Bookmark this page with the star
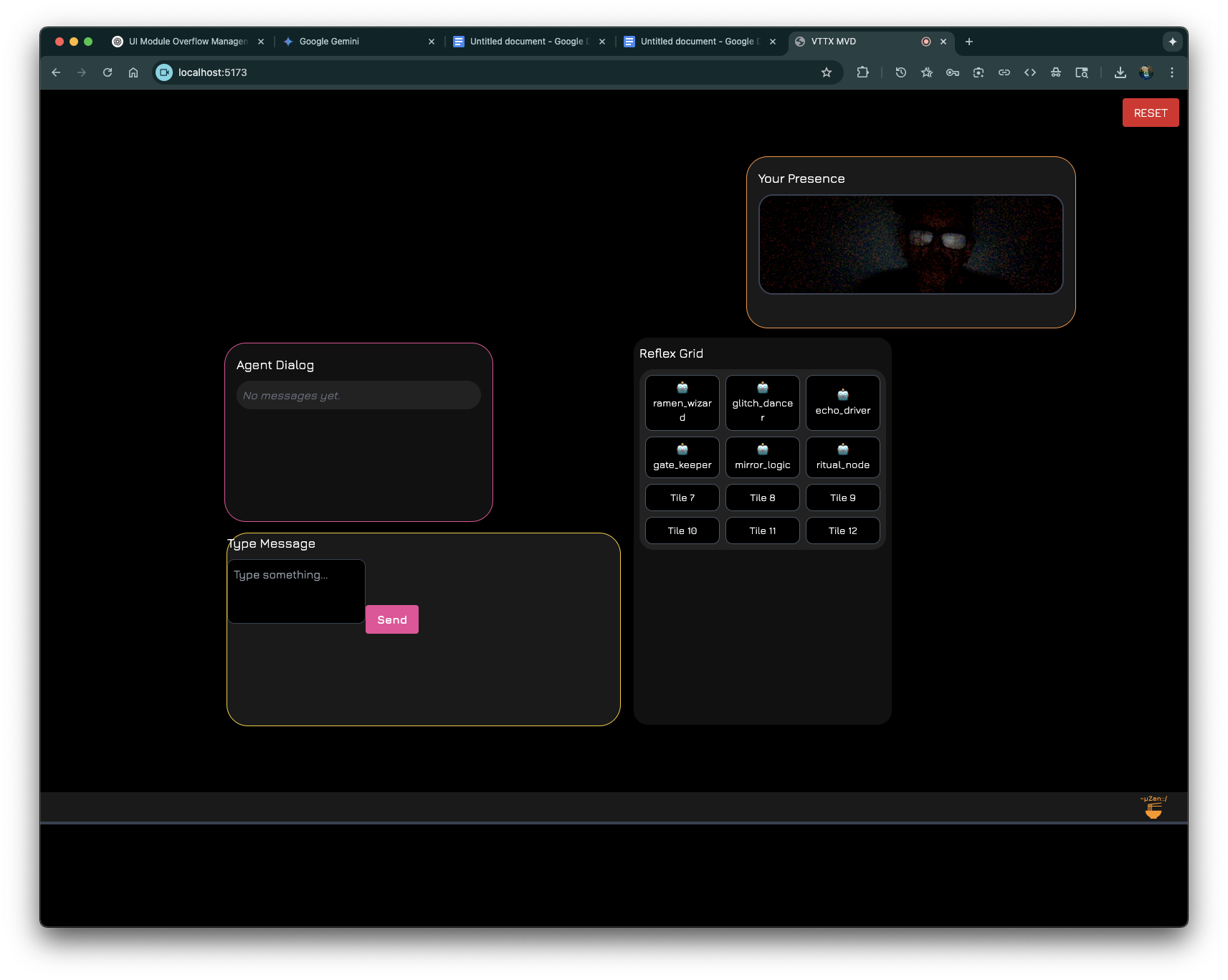Viewport: 1228px width, 980px height. click(x=827, y=72)
